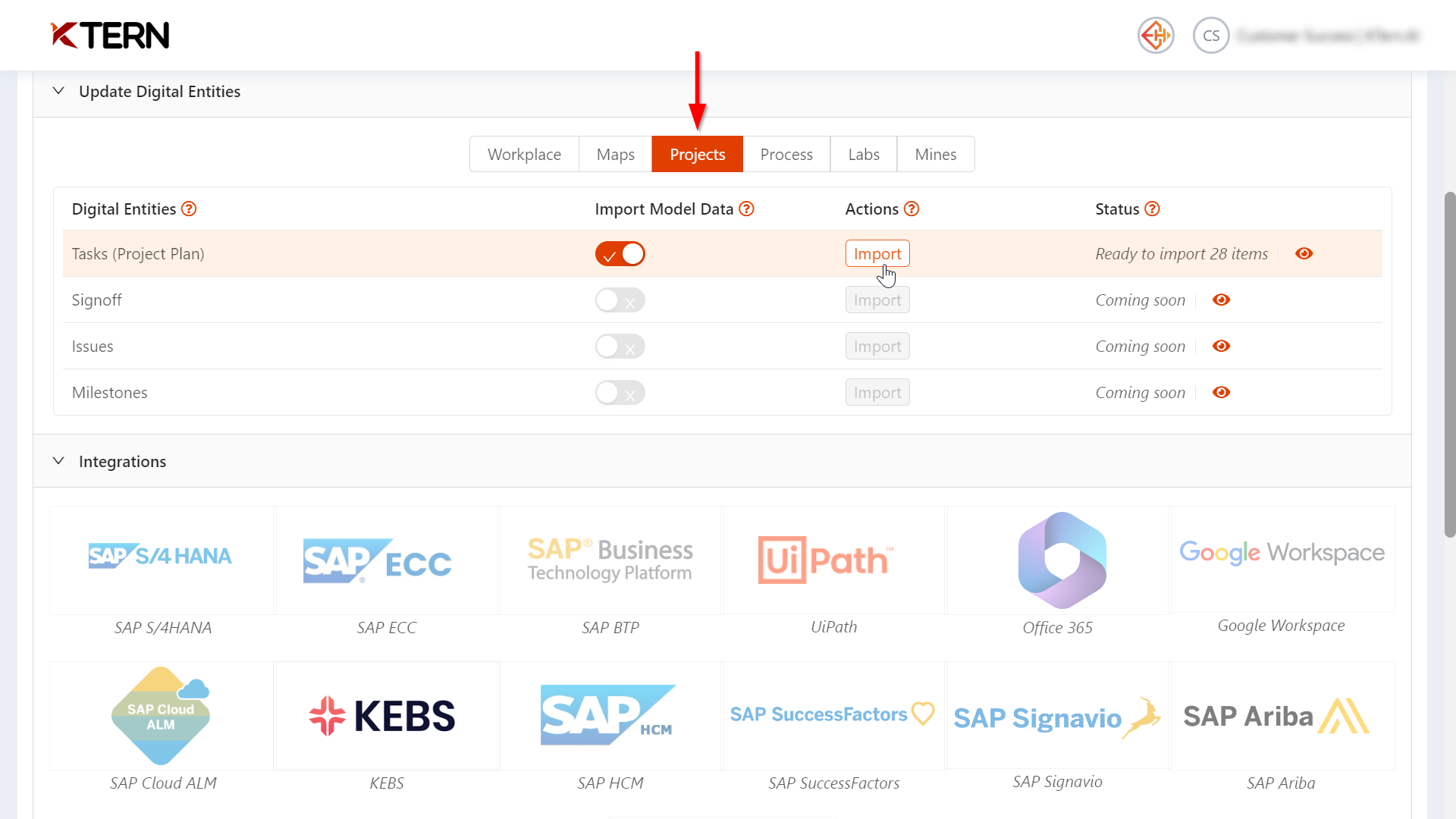
Task: Toggle import model data for Signoff
Action: point(620,300)
